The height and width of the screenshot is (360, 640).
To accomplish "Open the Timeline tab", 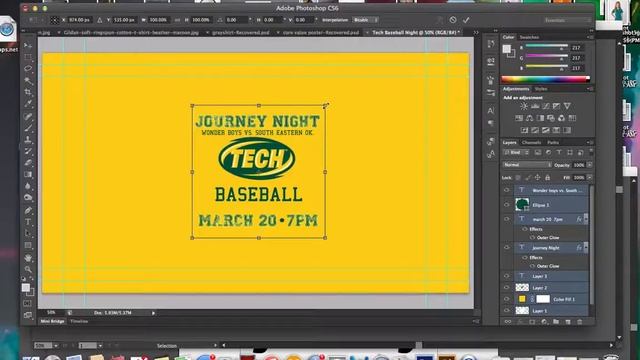I will point(79,321).
